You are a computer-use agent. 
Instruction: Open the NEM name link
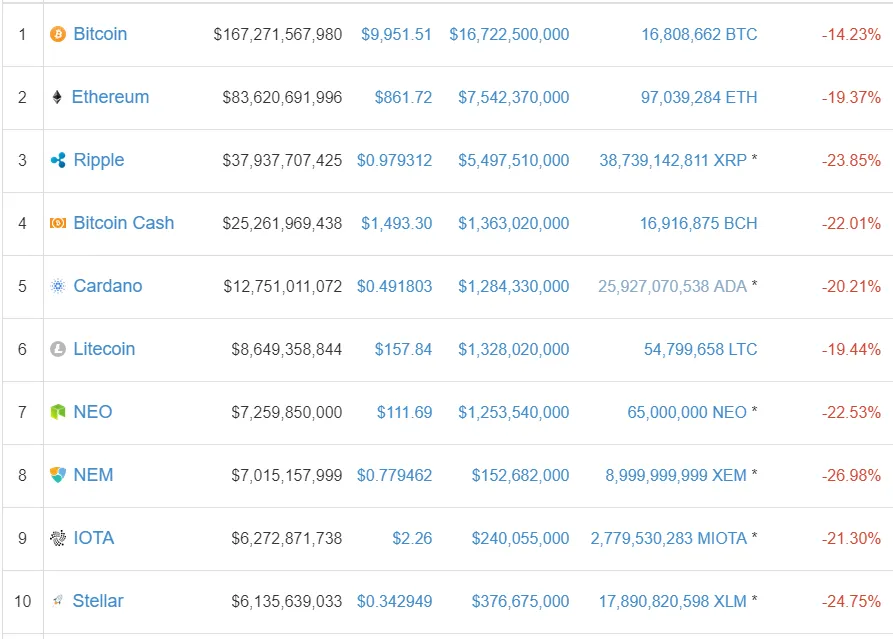93,475
